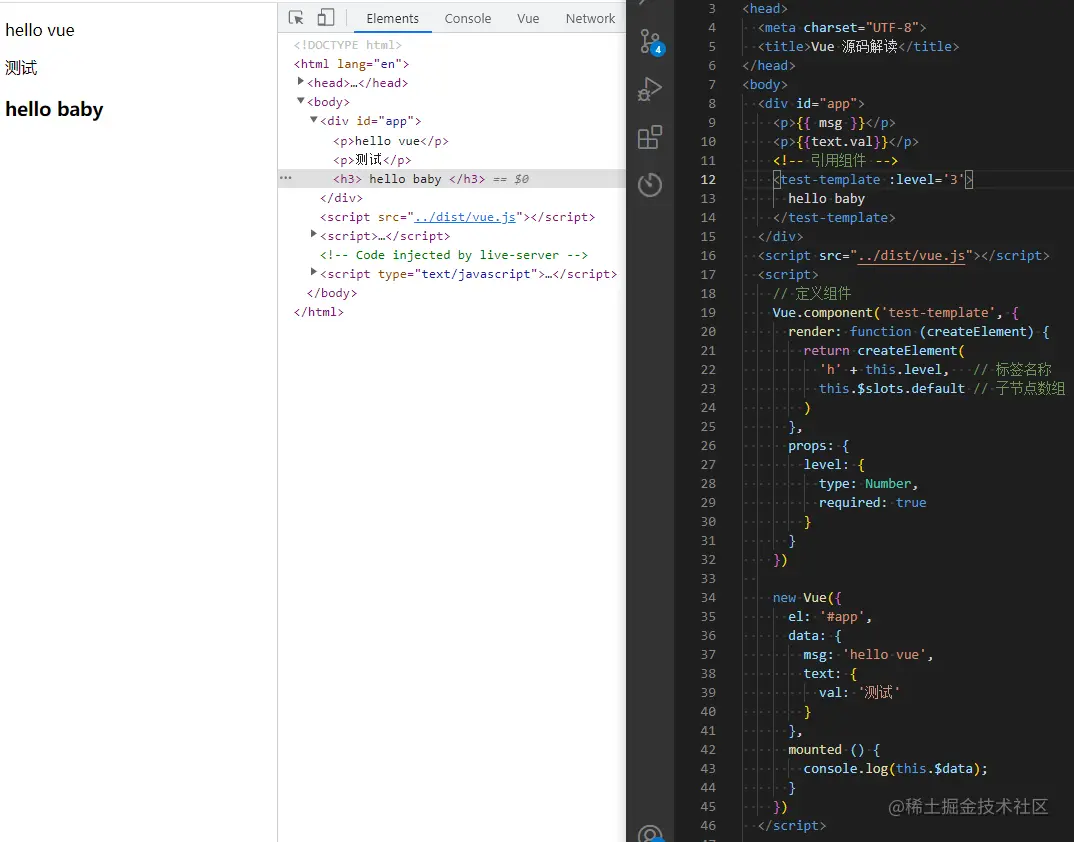Click the title text 'Vue 源码解读' in editor

point(854,47)
